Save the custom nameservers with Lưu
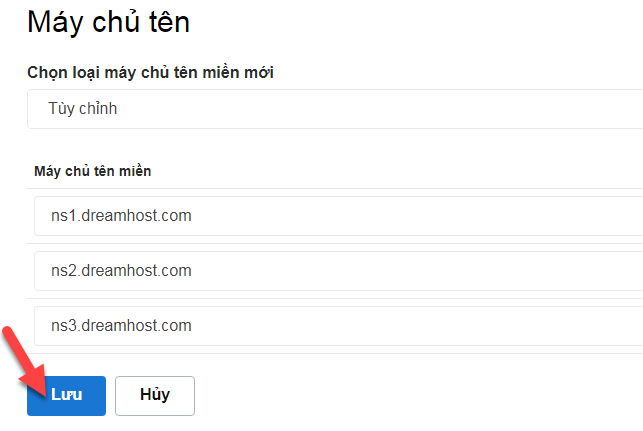Image resolution: width=643 pixels, height=431 pixels. 66,395
